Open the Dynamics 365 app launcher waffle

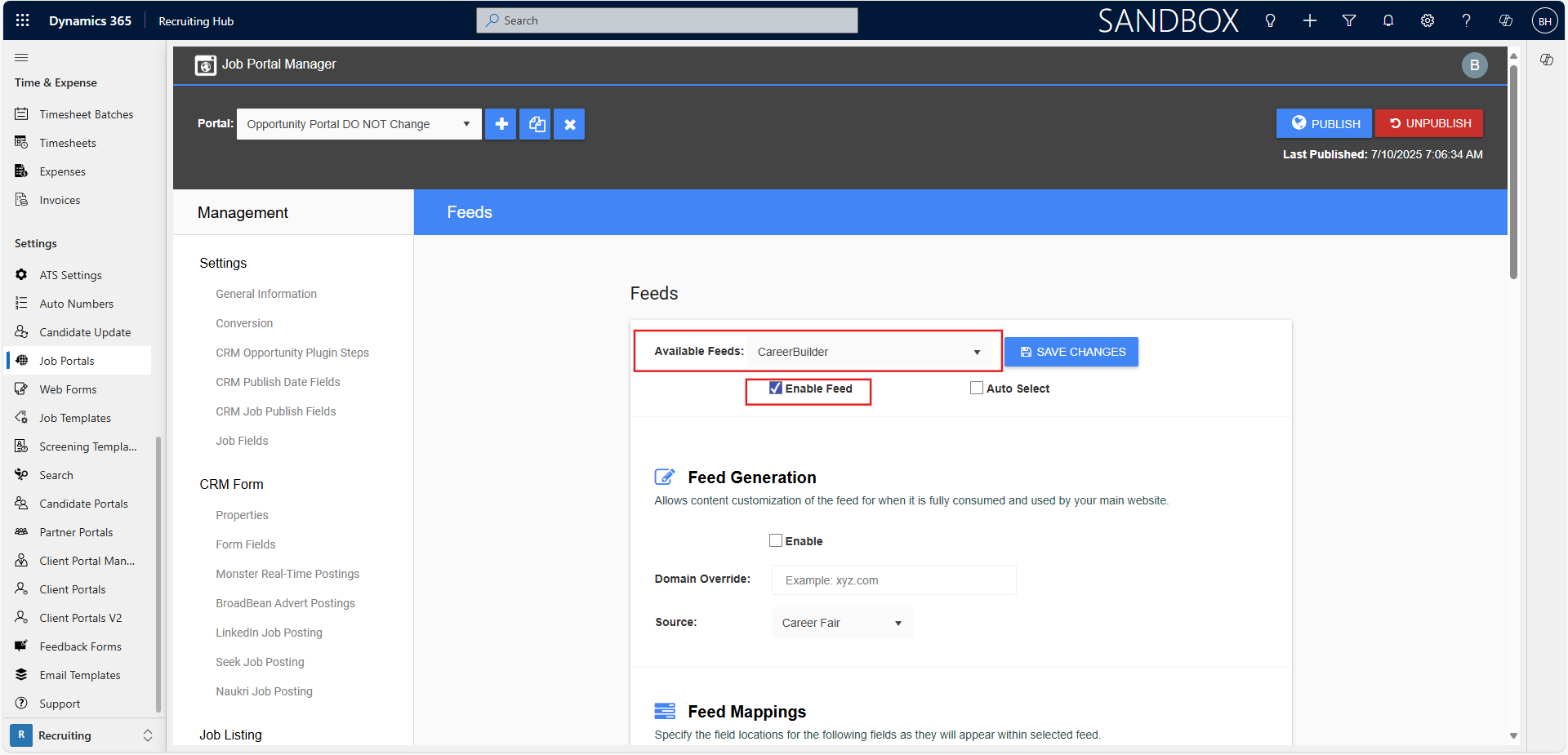coord(23,20)
